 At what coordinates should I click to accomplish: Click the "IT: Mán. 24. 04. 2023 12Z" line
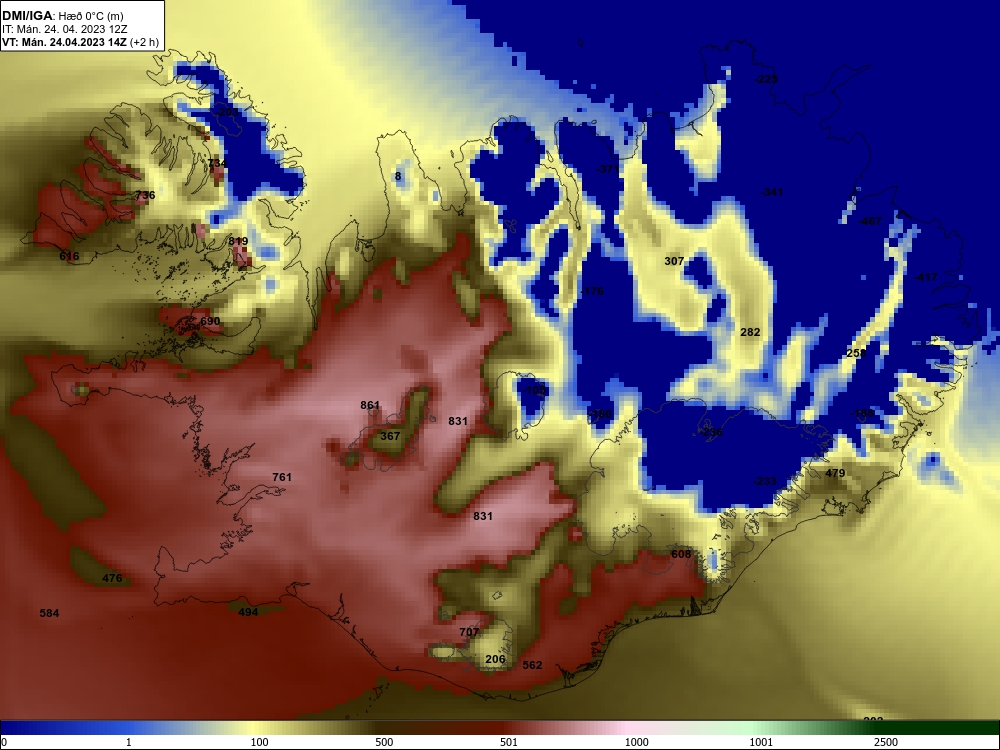tap(64, 29)
